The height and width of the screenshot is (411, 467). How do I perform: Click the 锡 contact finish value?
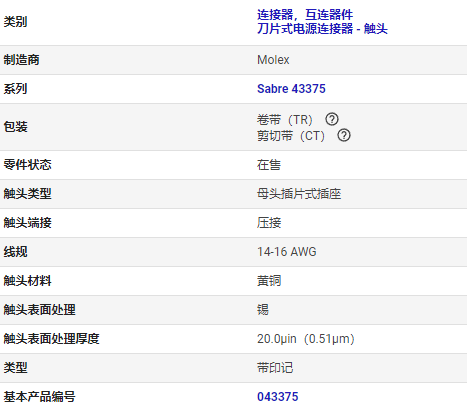tap(263, 310)
